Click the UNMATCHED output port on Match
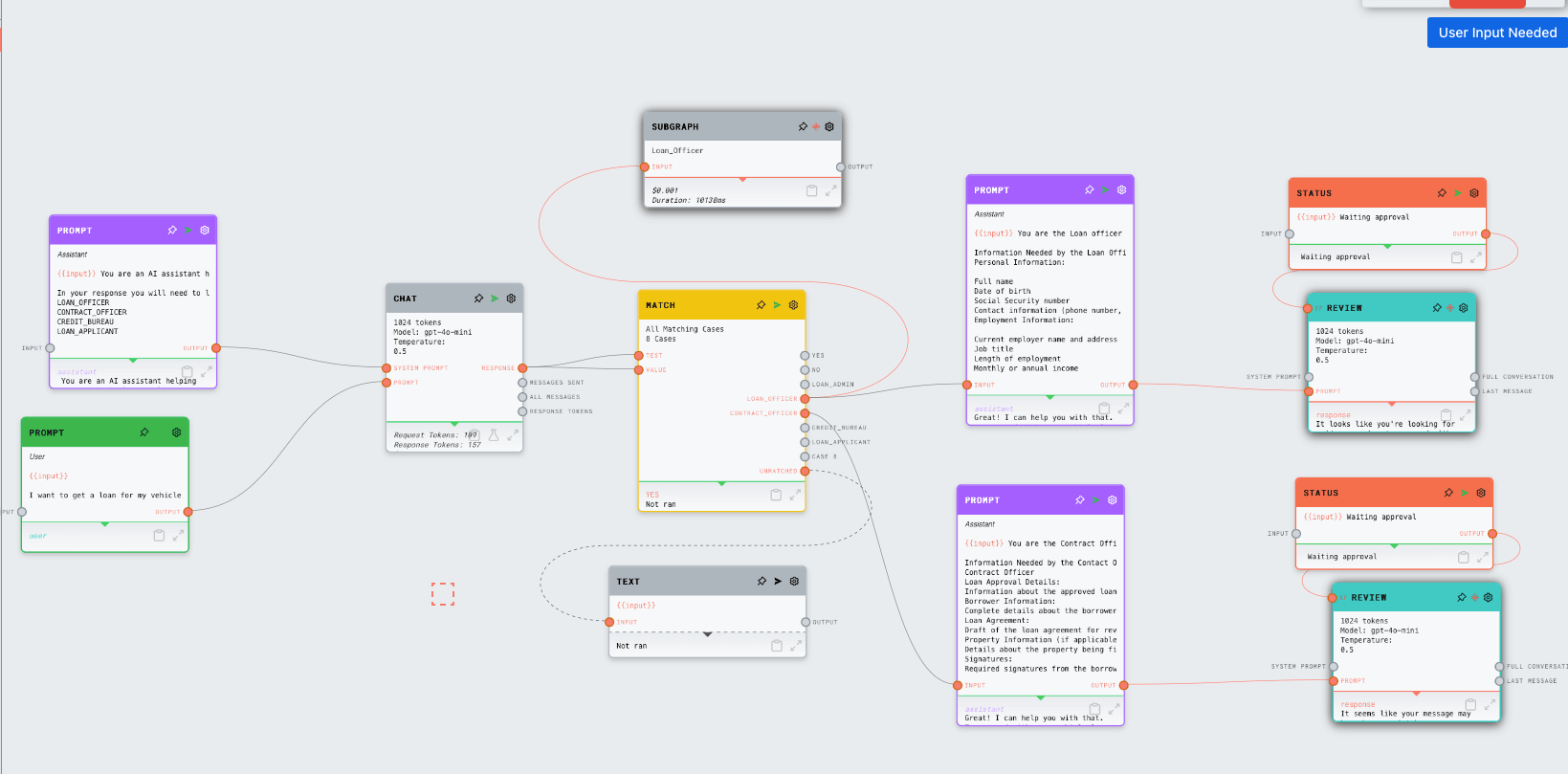The width and height of the screenshot is (1568, 774). [805, 471]
